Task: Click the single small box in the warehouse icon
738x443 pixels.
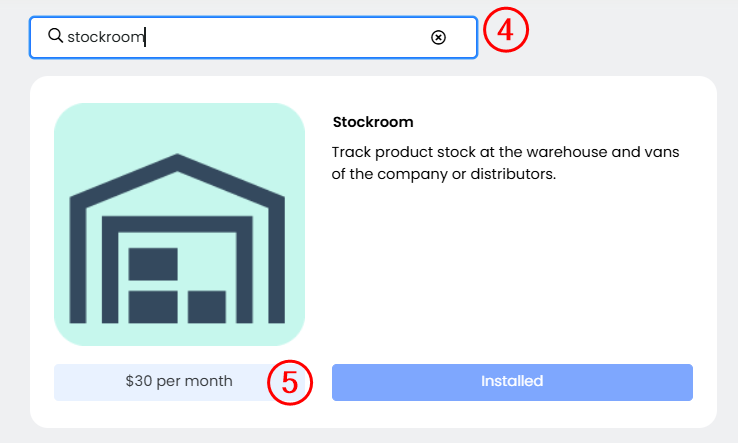Action: (x=207, y=307)
